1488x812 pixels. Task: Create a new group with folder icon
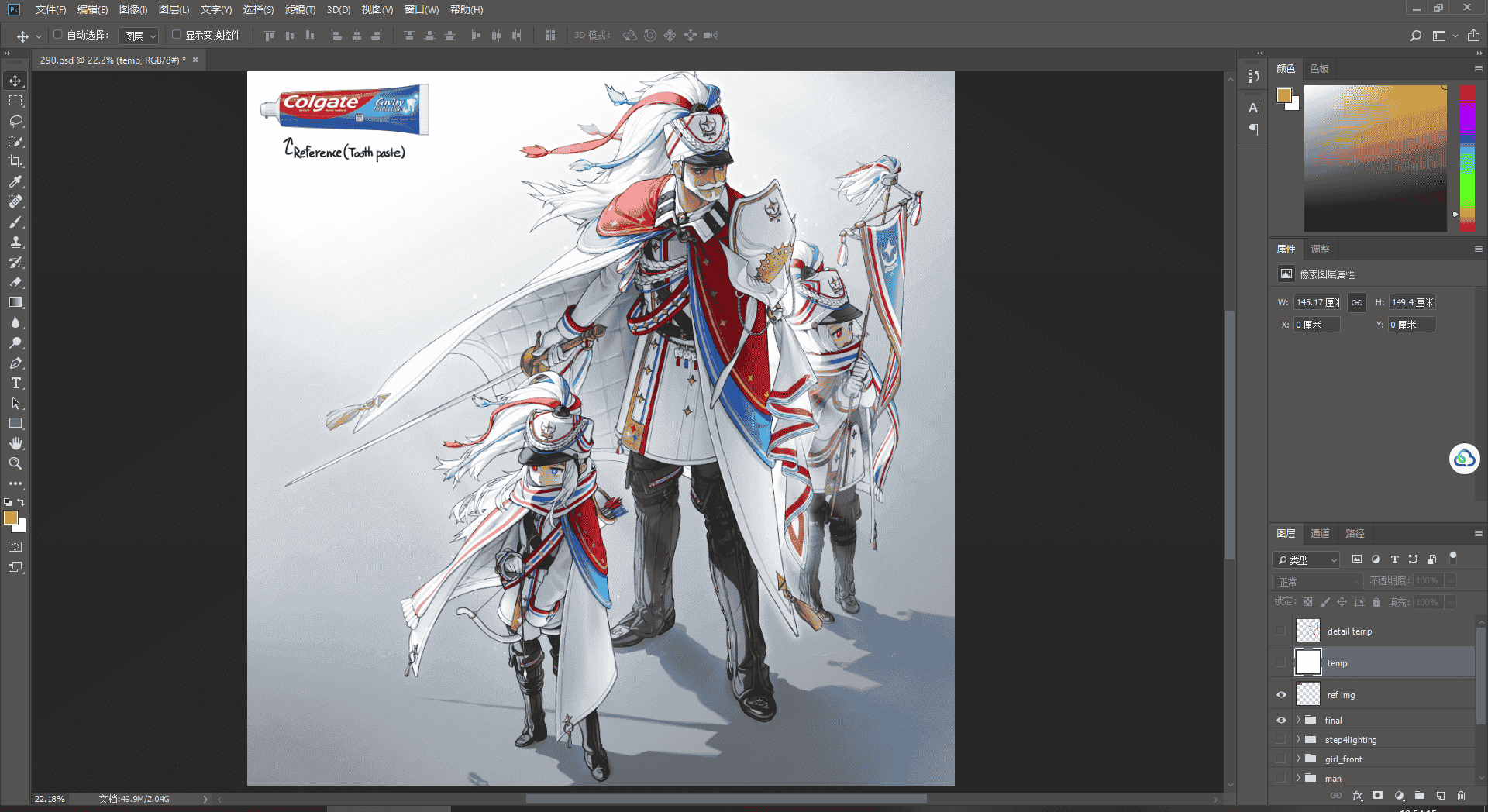click(x=1420, y=796)
